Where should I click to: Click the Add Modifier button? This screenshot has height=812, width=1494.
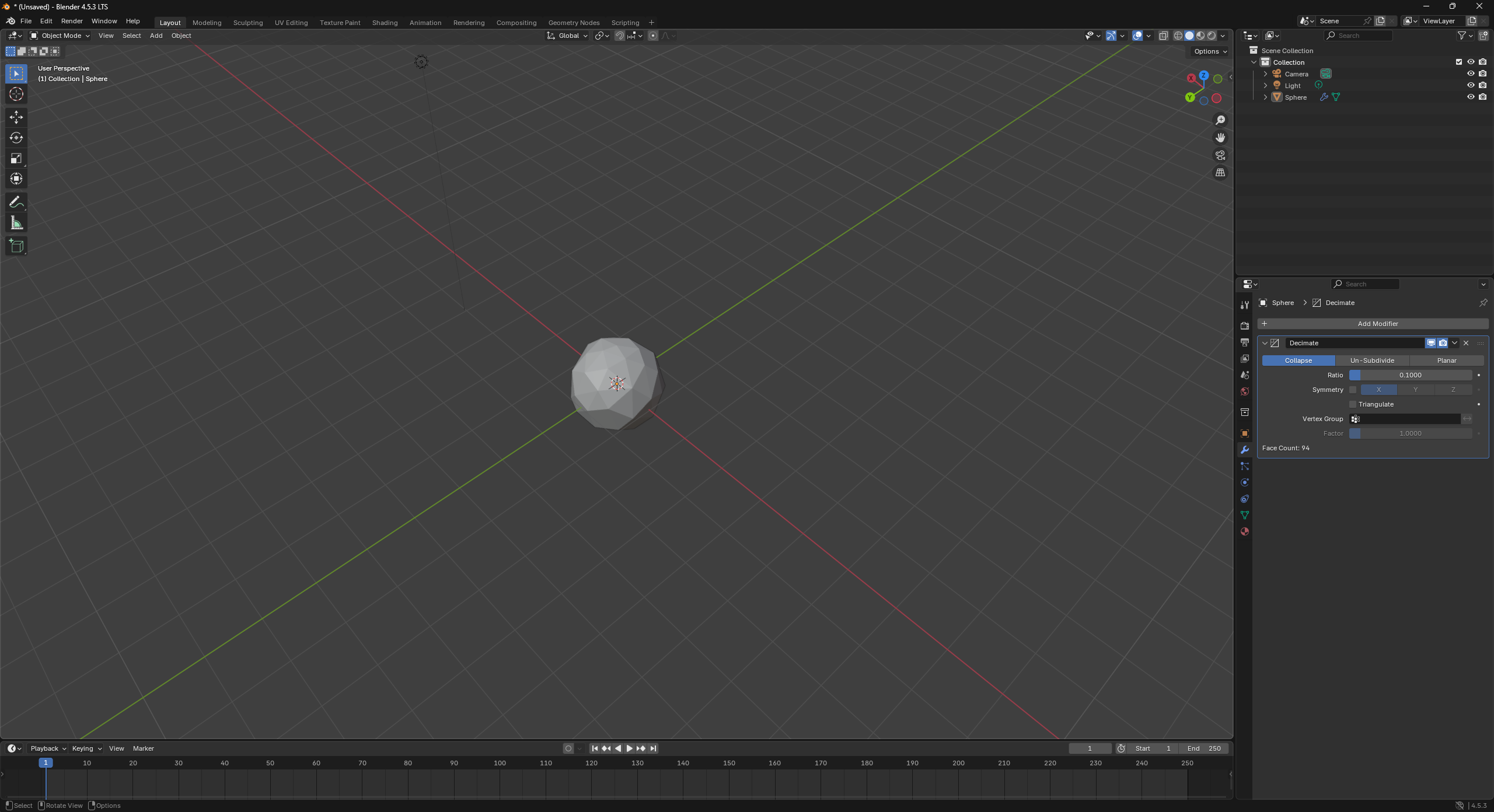1373,324
